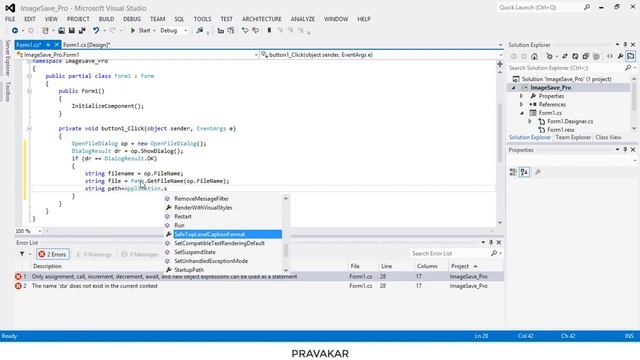The image size is (640, 360).
Task: Open the Toolbox side tab
Action: [7, 91]
